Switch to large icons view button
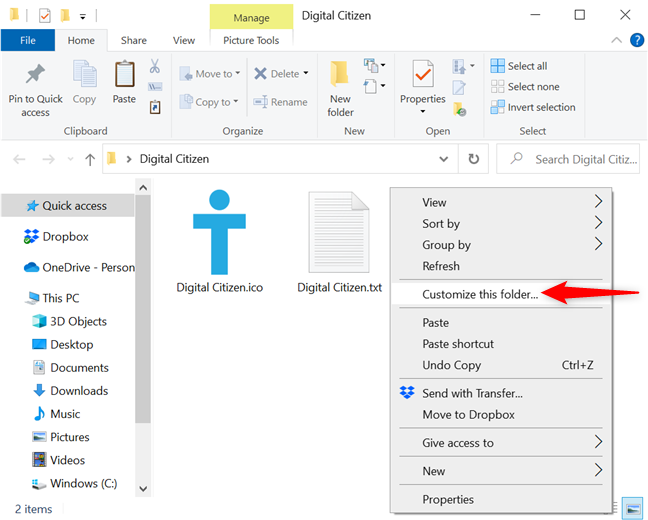The image size is (648, 520). click(x=633, y=508)
